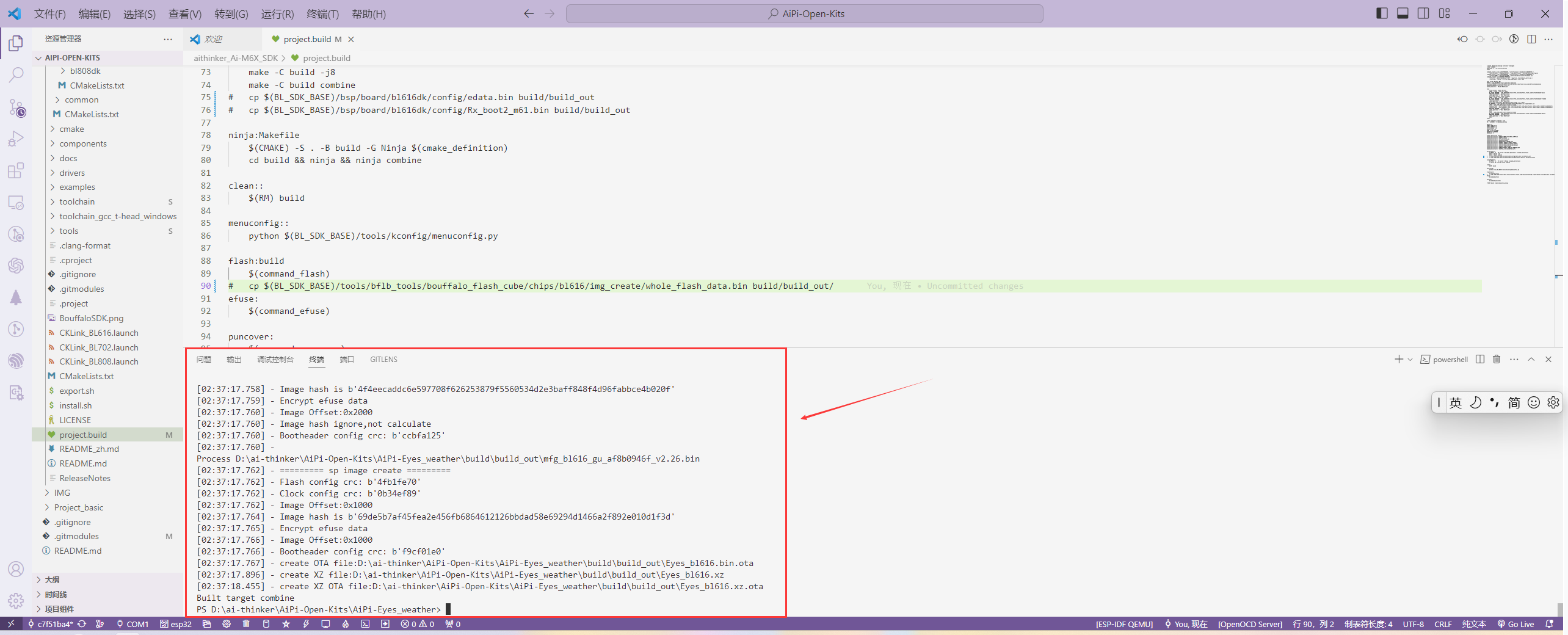
Task: Toggle simplified Chinese mode in IME bar
Action: tap(1514, 402)
